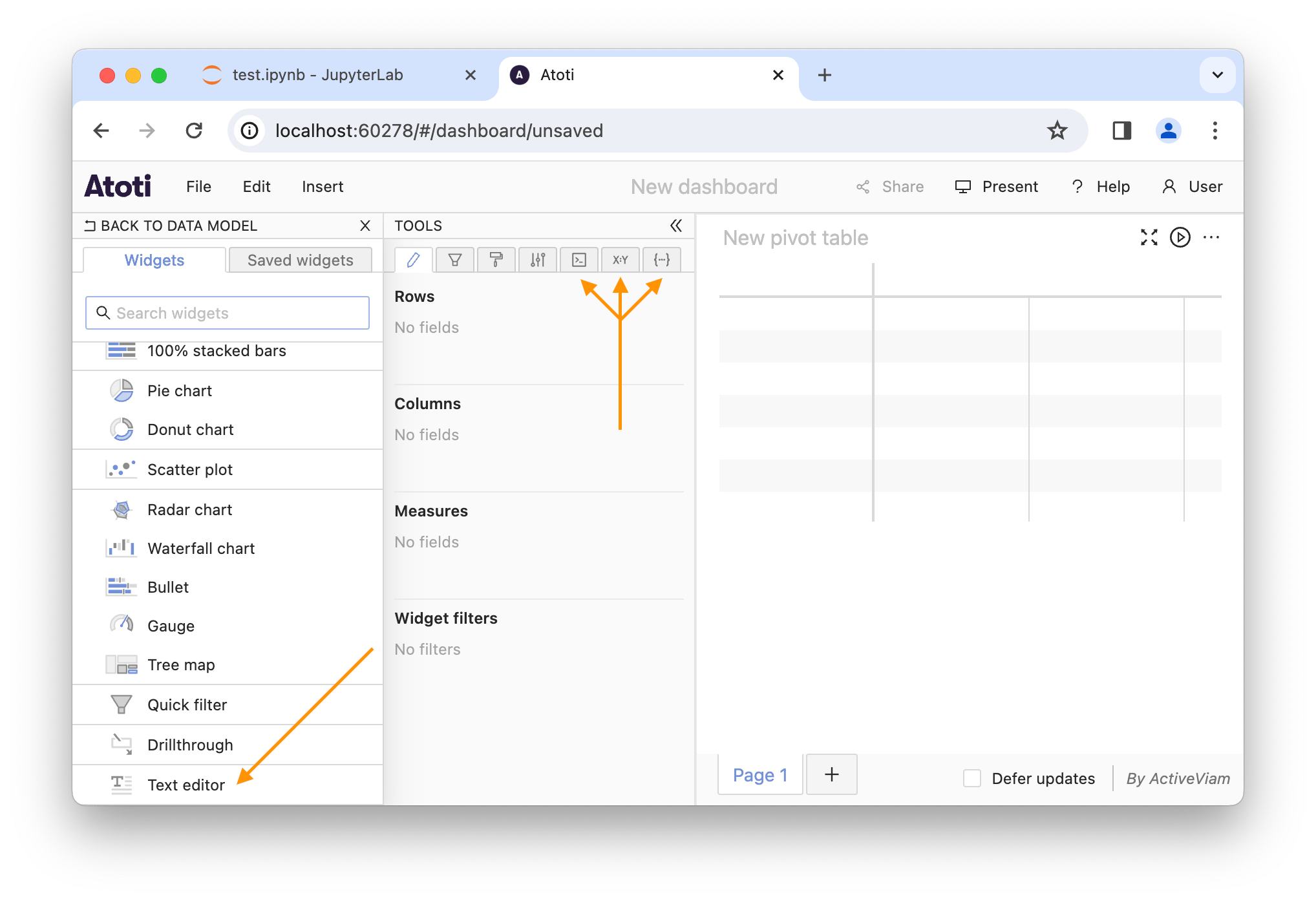The image size is (1316, 901).
Task: Edit the New pivot table title
Action: 796,238
